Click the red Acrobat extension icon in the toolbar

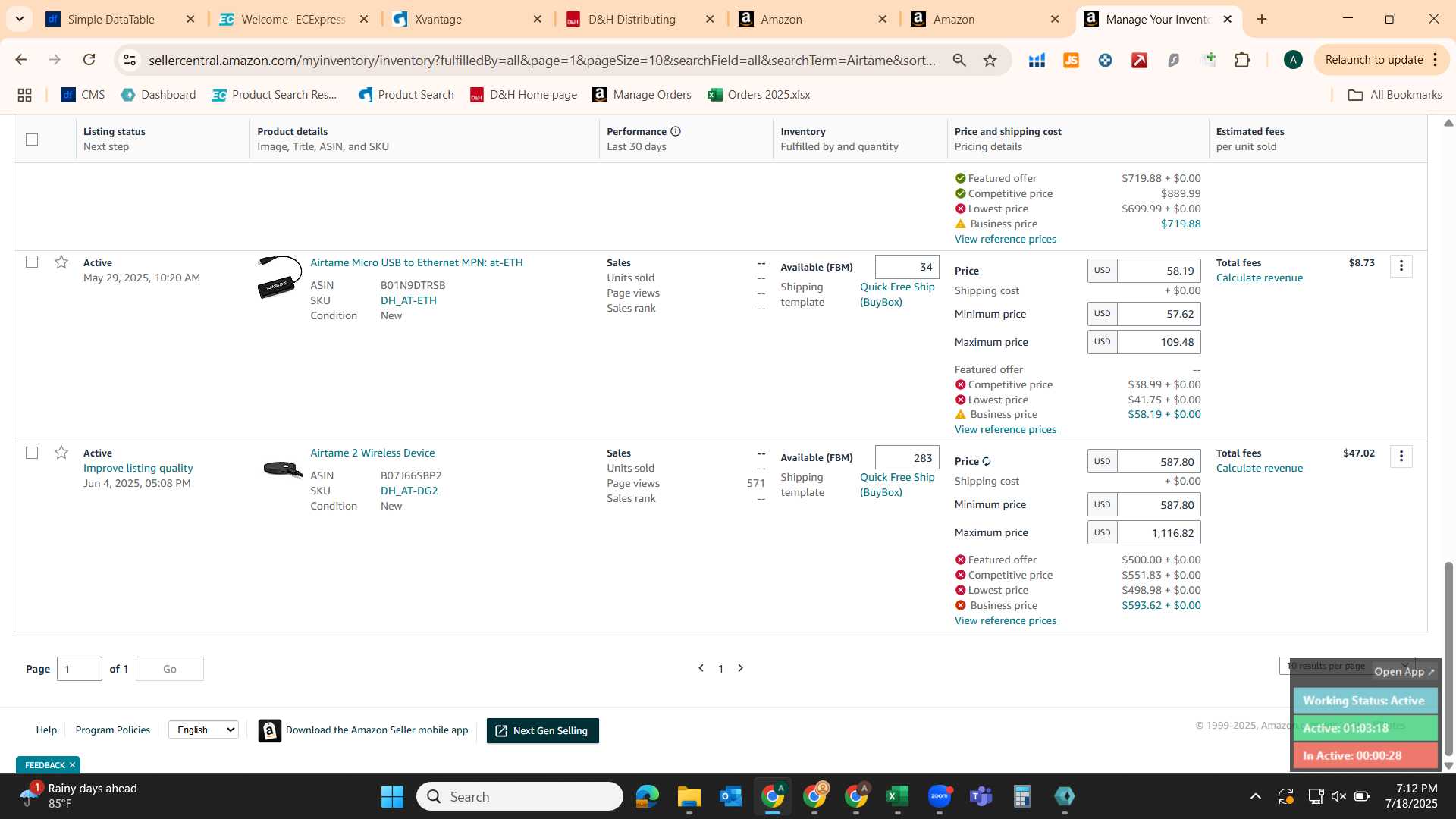point(1139,60)
